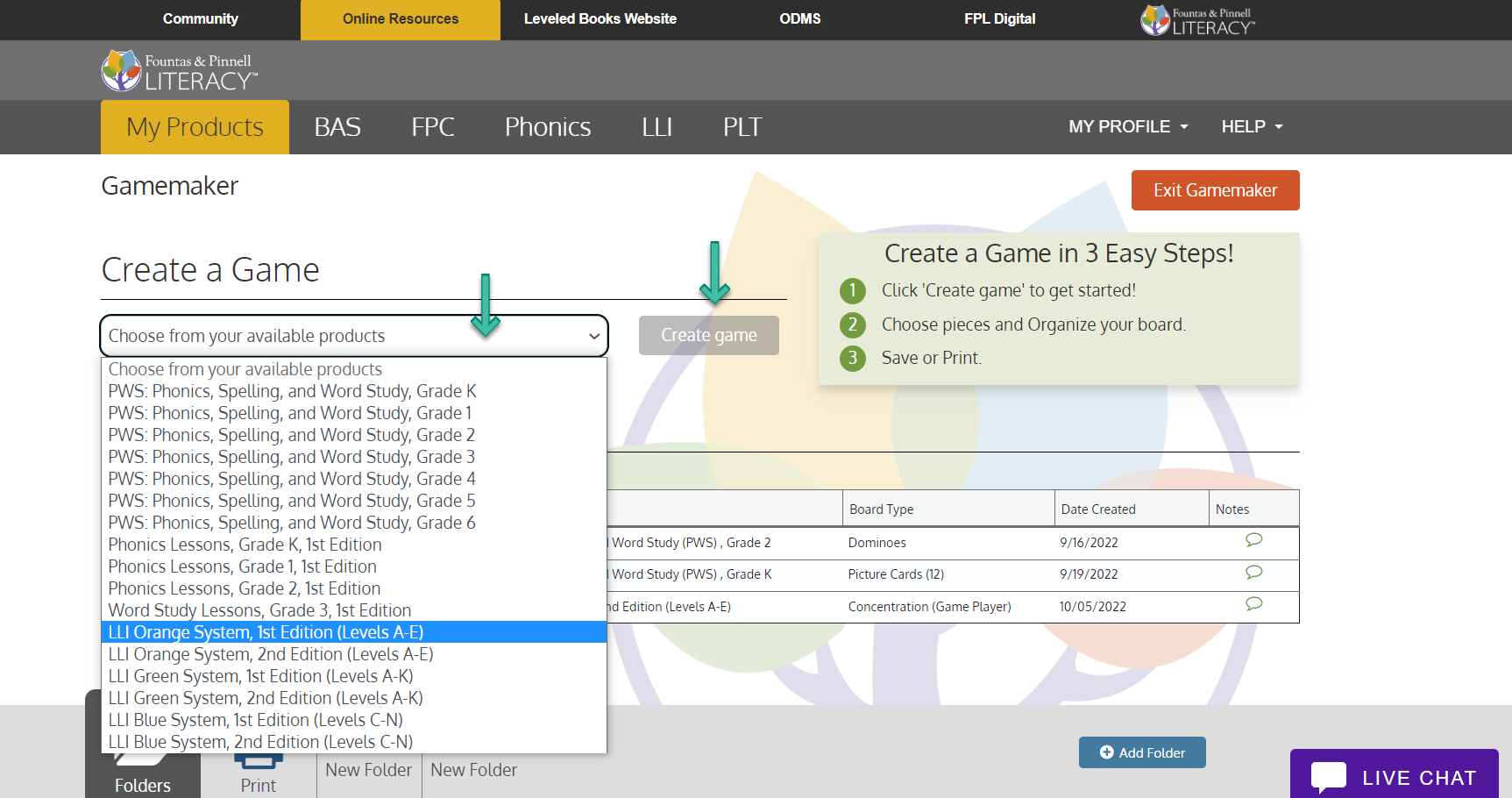Screen dimensions: 1512x798
Task: Open the note icon for the Picture Cards row
Action: pos(1253,572)
